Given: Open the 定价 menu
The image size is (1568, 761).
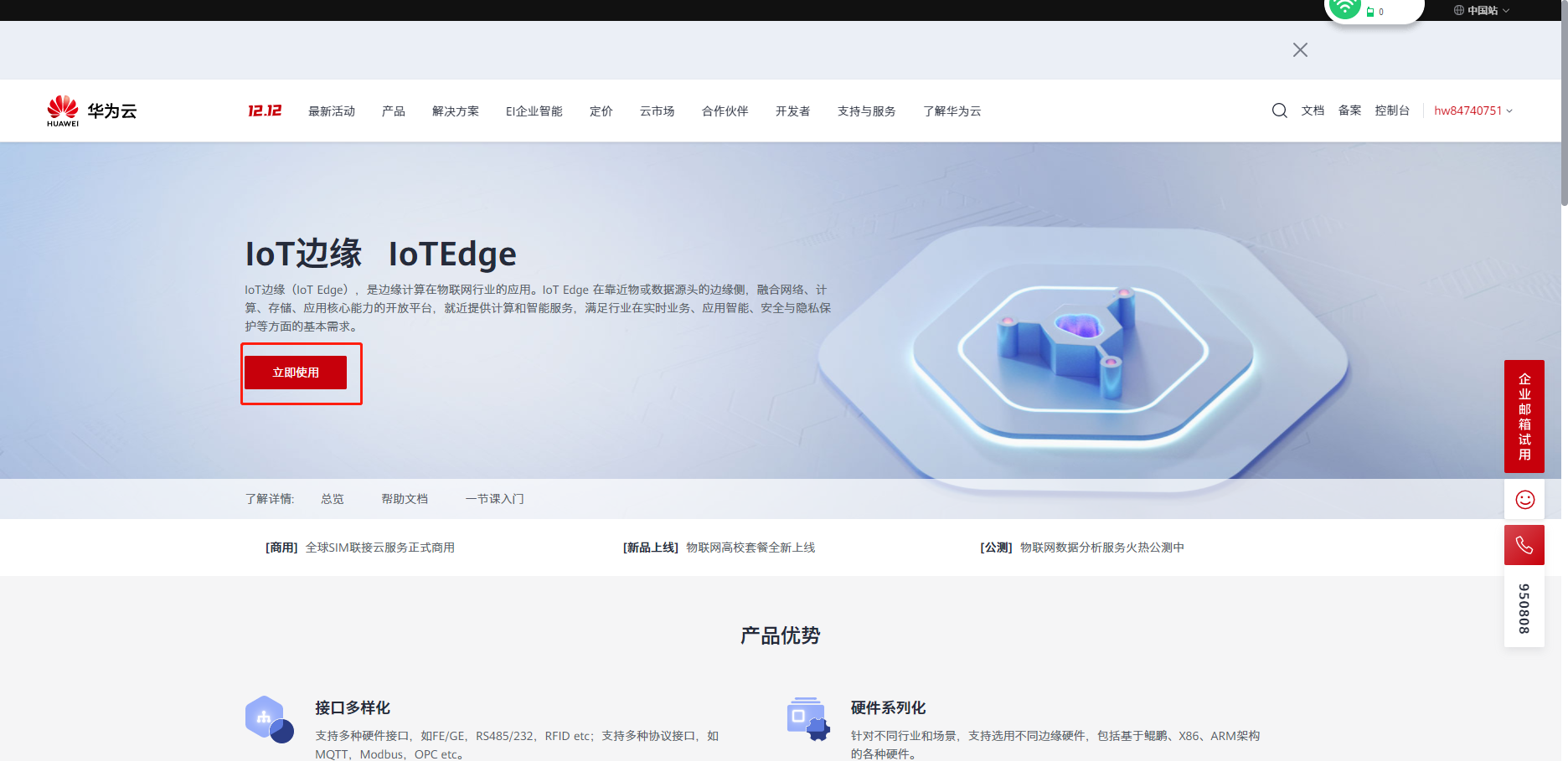Looking at the screenshot, I should [x=601, y=111].
